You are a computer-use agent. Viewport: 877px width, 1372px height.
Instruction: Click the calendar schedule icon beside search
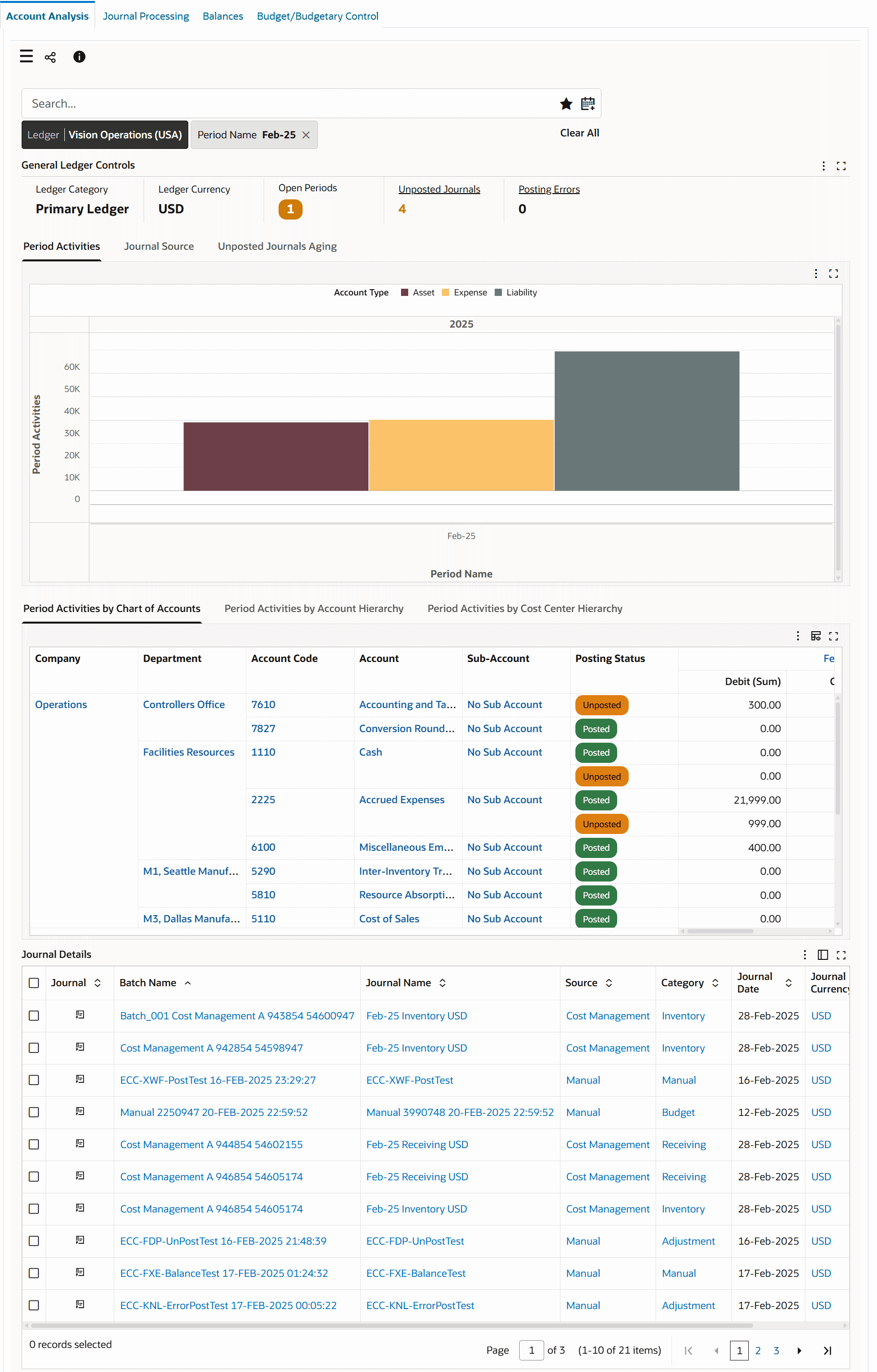click(x=588, y=103)
